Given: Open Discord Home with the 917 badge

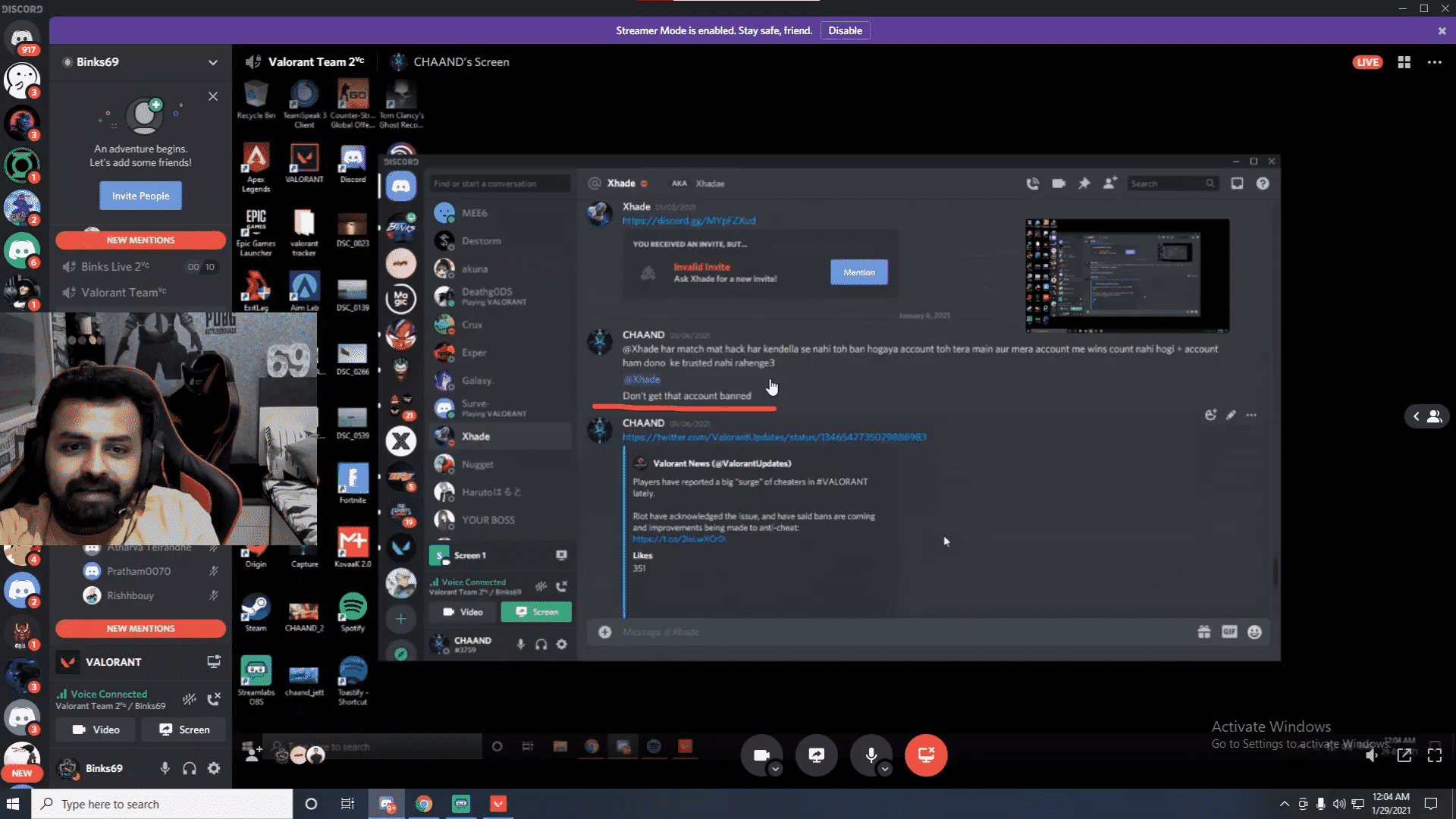Looking at the screenshot, I should 22,38.
